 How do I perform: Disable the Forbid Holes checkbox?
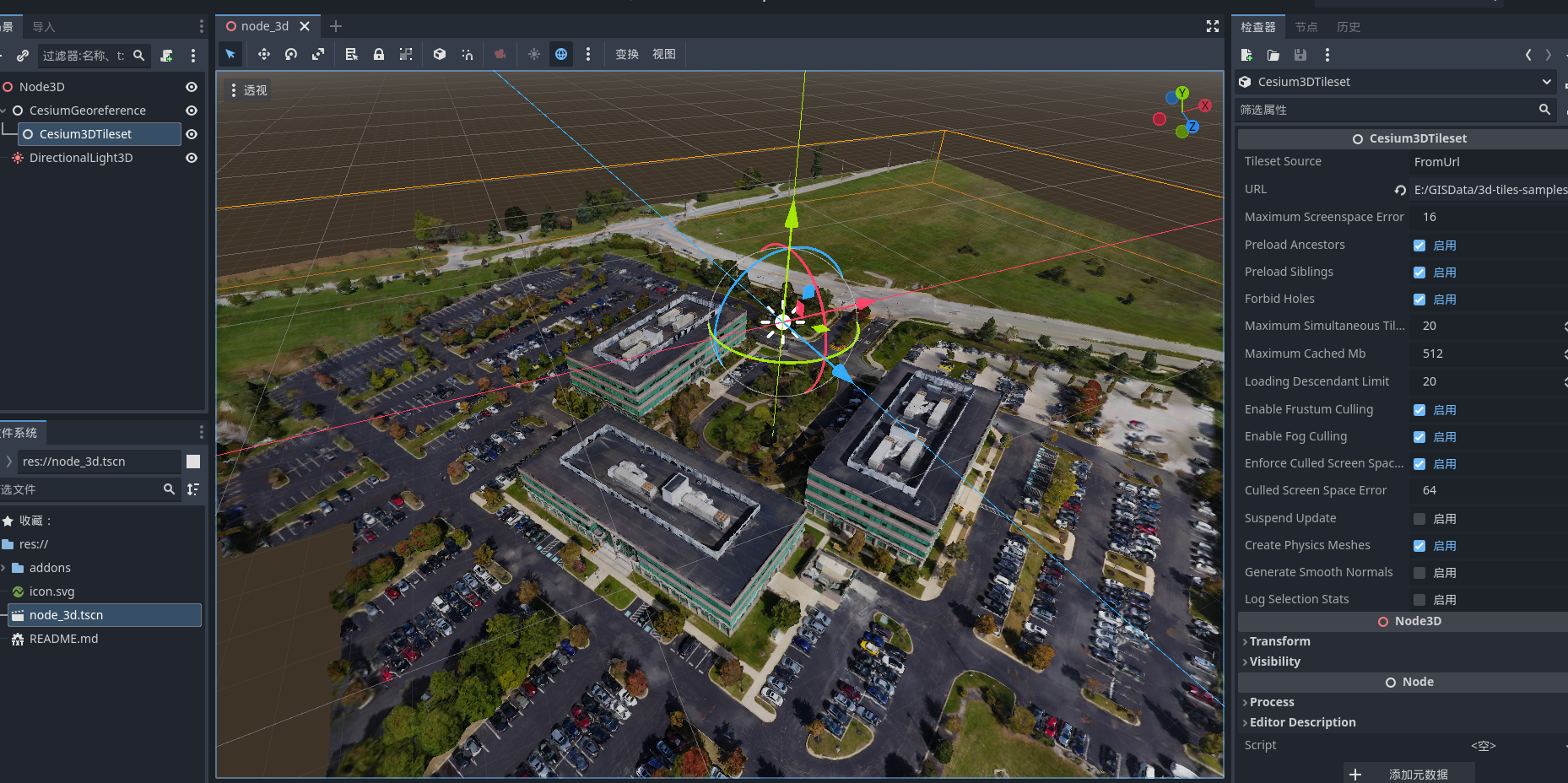tap(1419, 299)
